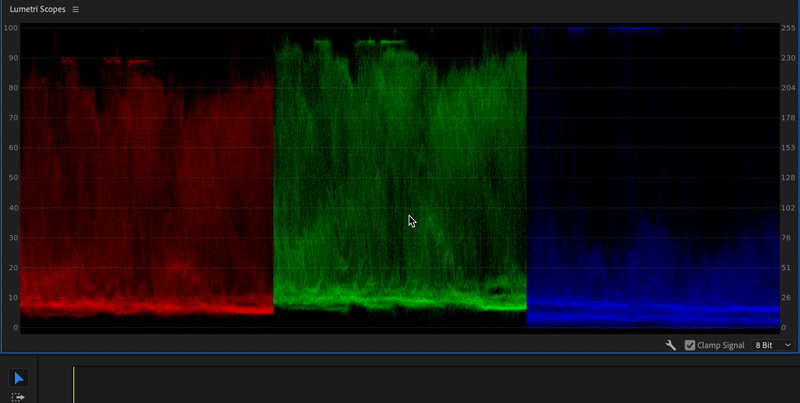Viewport: 800px width, 403px height.
Task: Open the 8 Bit depth dropdown
Action: pos(772,345)
